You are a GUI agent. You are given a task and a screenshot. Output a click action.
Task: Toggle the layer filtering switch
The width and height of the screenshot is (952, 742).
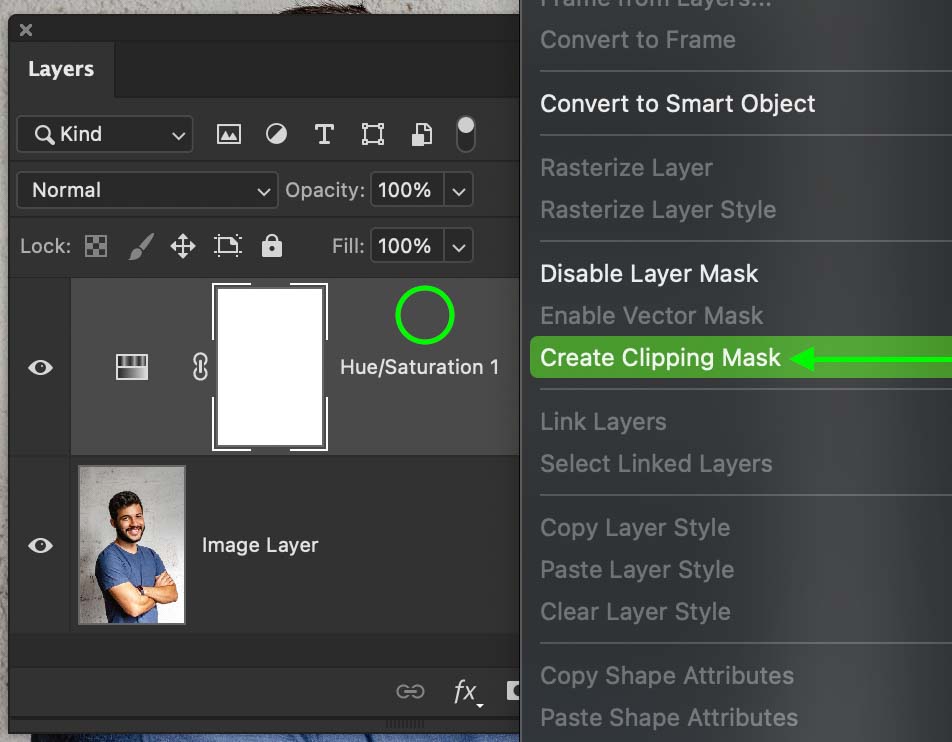(464, 133)
